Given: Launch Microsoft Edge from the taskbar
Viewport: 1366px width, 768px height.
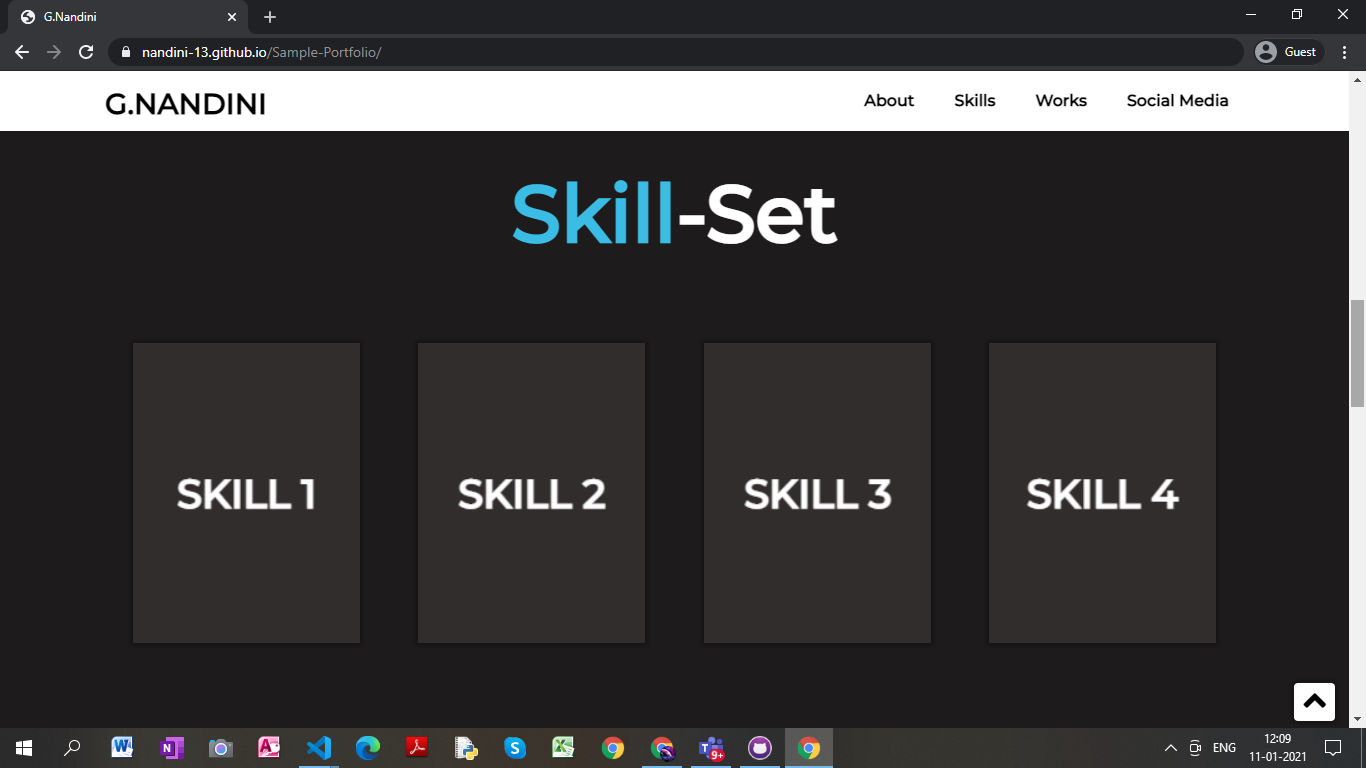Looking at the screenshot, I should (x=367, y=748).
